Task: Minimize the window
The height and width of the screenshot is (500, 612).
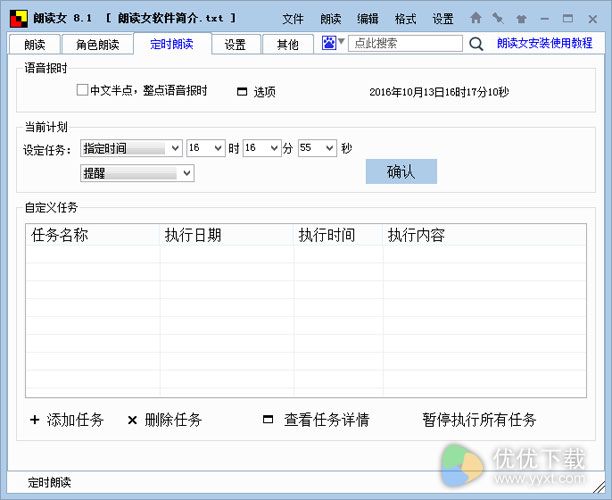Action: point(545,19)
